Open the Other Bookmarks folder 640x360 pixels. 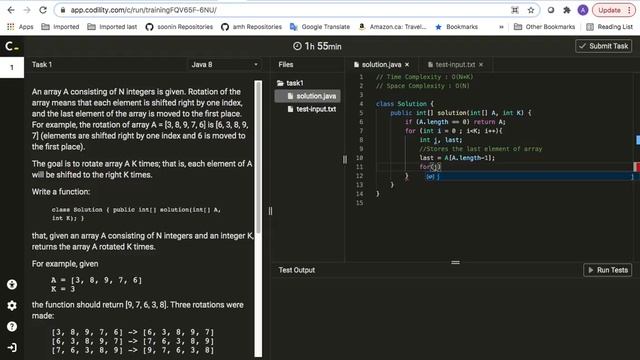tap(544, 27)
